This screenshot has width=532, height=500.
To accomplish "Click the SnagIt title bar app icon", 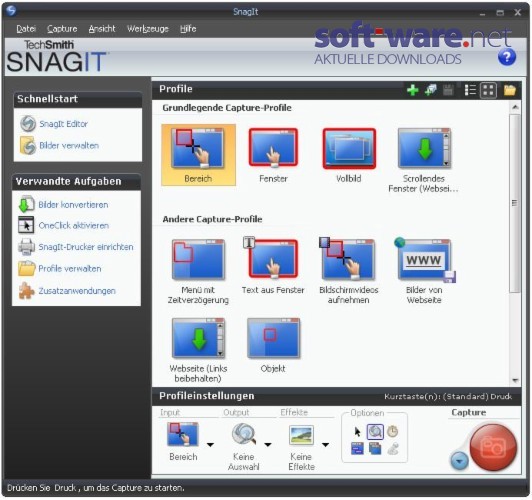I will coord(11,11).
